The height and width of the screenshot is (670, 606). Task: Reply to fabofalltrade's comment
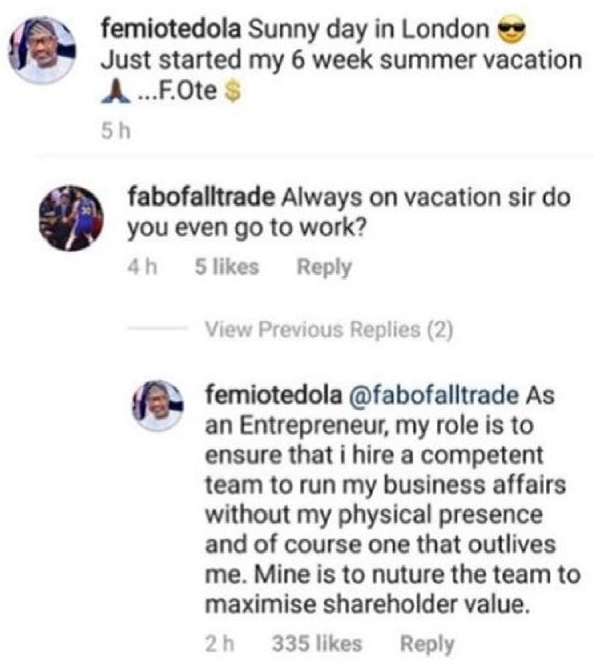pyautogui.click(x=324, y=267)
